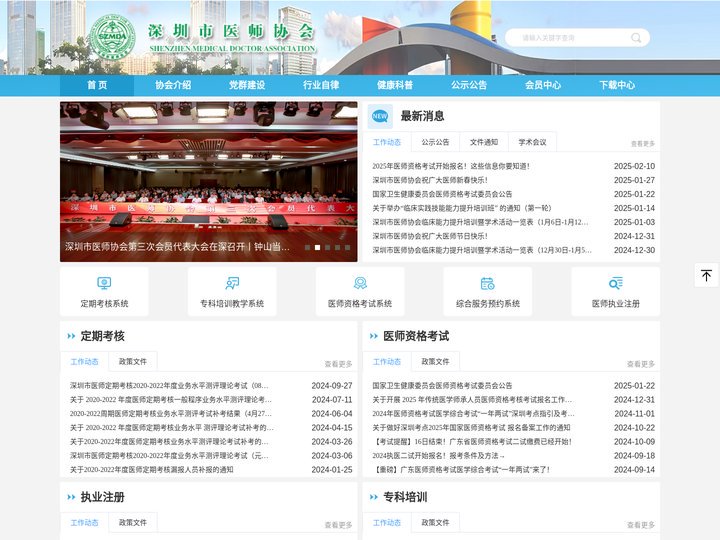Select the fifth carousel indicator dot
Image resolution: width=720 pixels, height=540 pixels.
click(x=348, y=247)
